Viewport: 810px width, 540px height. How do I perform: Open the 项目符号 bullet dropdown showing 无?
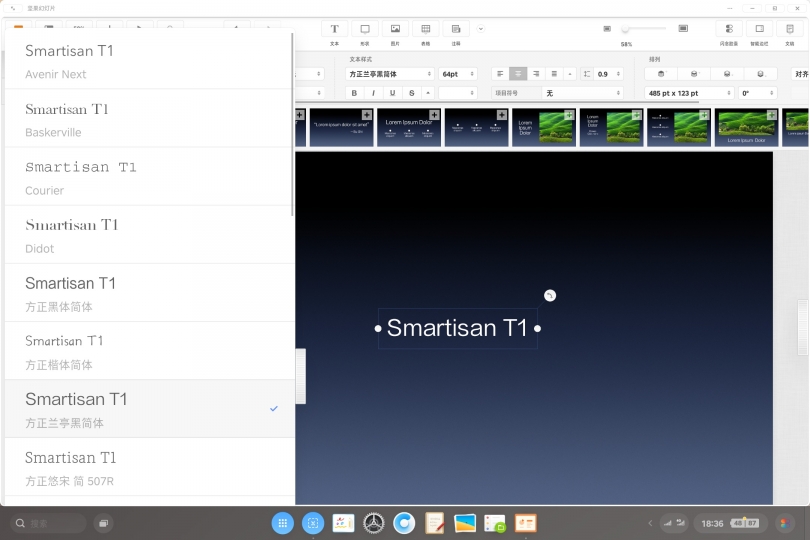click(x=582, y=93)
